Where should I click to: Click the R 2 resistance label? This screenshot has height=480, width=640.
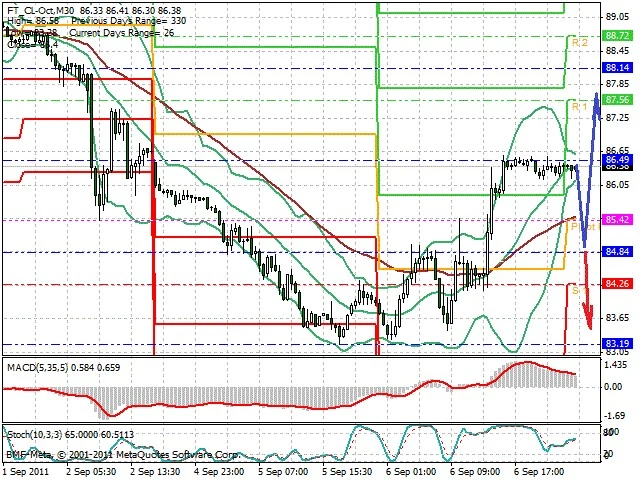click(x=580, y=42)
